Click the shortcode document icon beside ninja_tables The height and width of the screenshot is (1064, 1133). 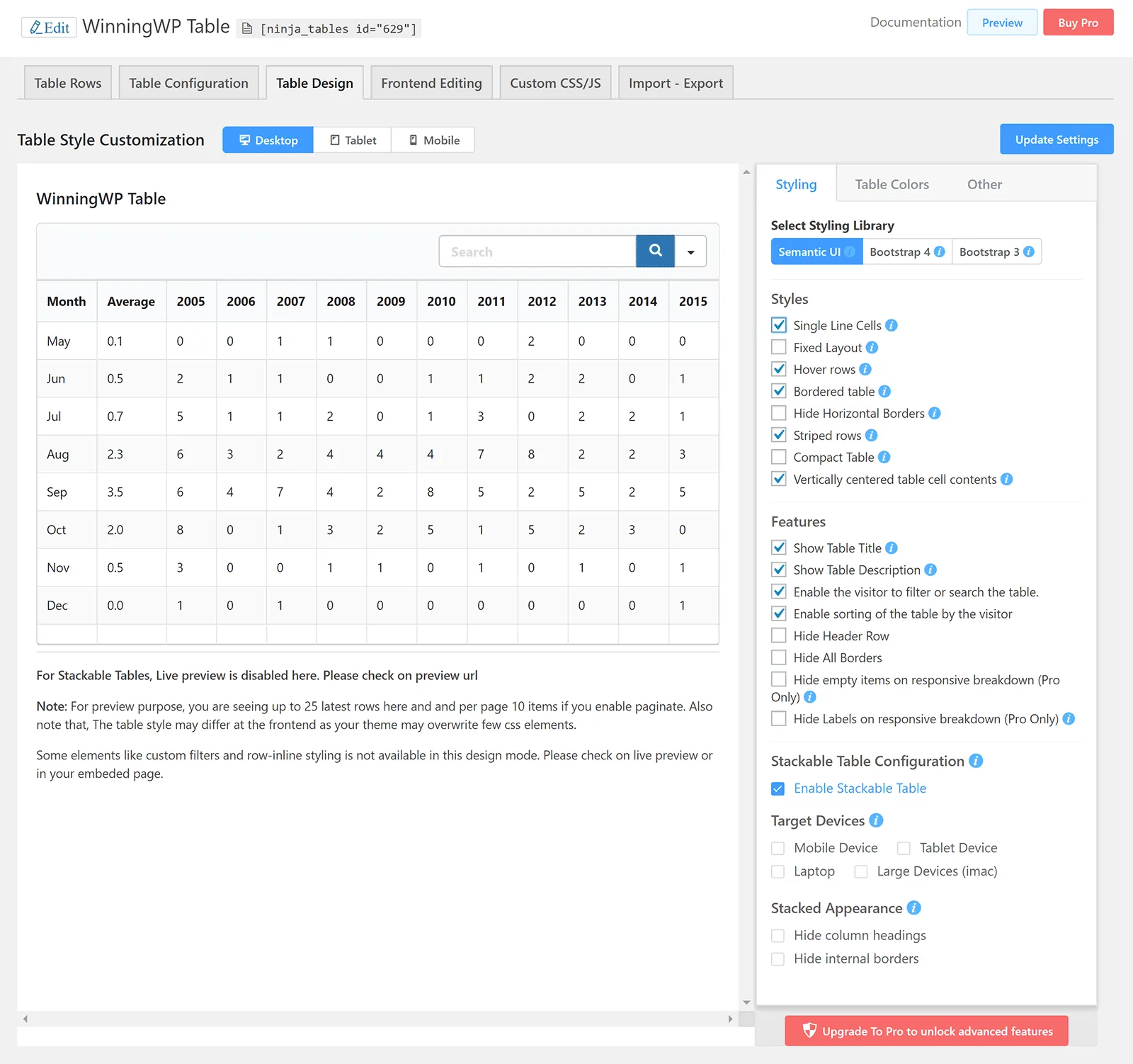coord(247,28)
